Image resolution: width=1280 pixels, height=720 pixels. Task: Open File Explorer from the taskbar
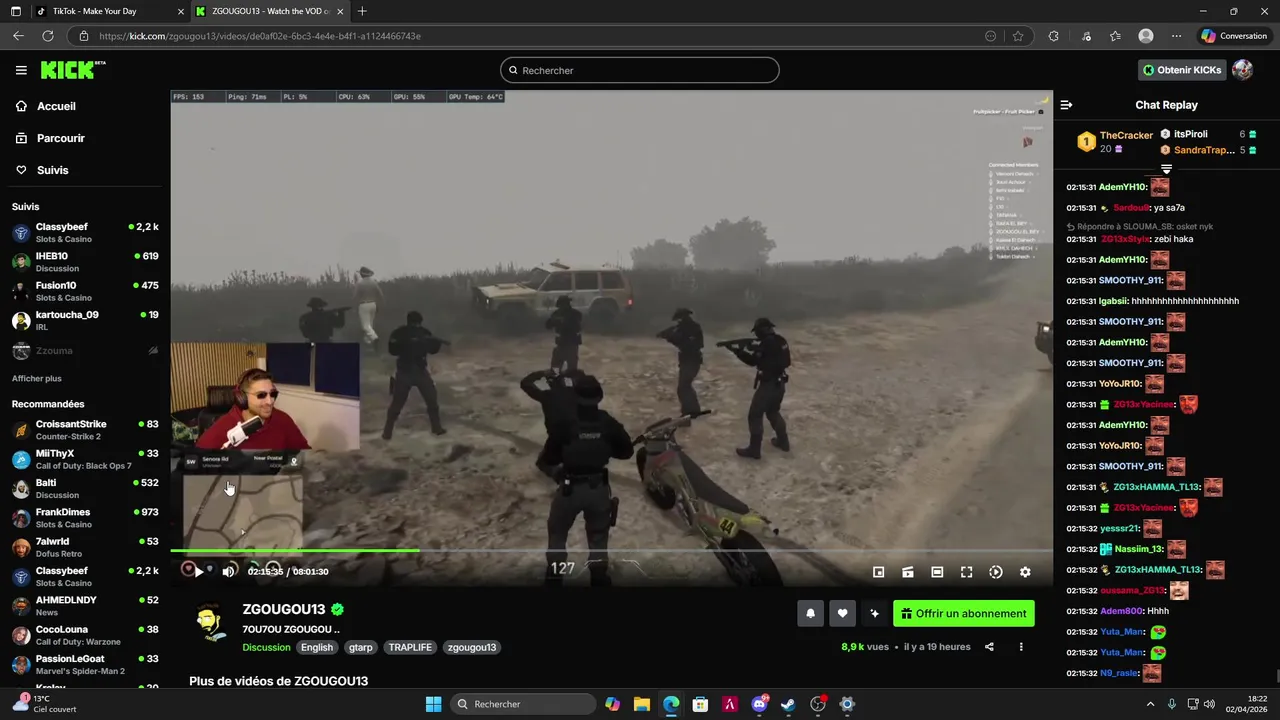(641, 704)
